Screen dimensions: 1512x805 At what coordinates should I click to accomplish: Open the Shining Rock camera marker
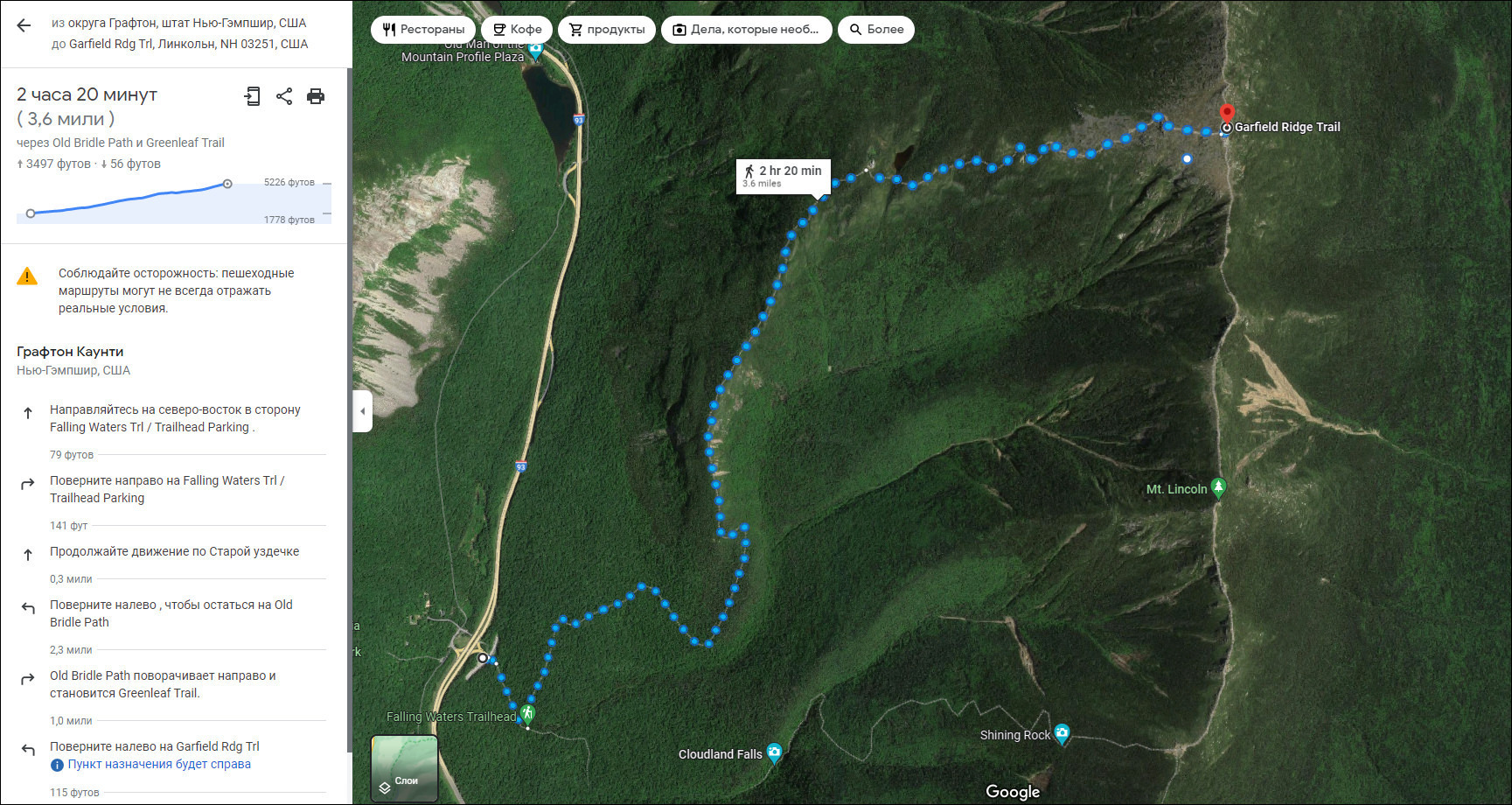click(1062, 733)
